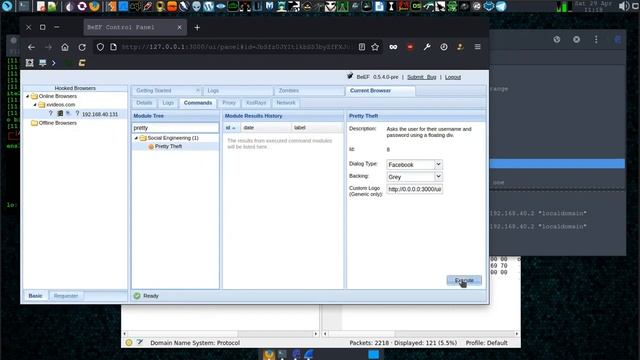Click Wireshark expert info status icon

(x=129, y=343)
